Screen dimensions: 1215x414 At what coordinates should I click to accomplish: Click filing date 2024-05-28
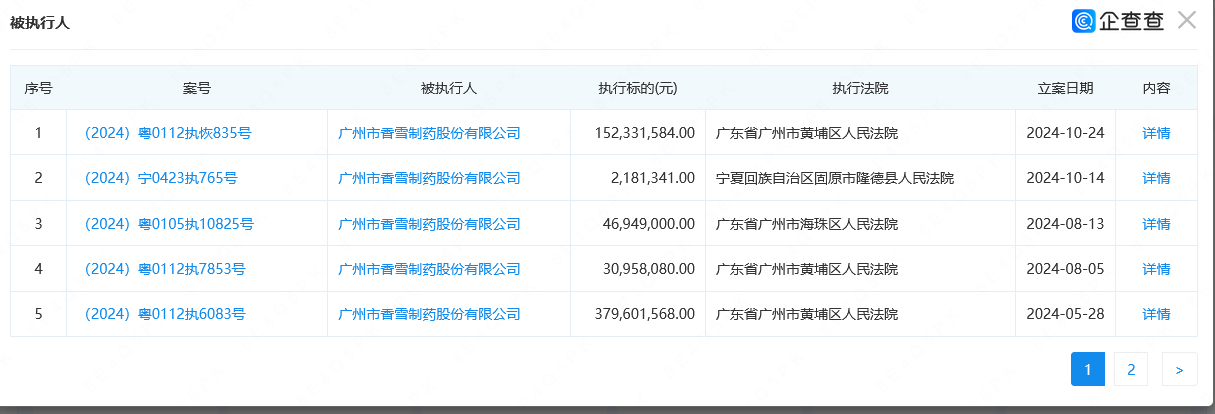click(1065, 314)
